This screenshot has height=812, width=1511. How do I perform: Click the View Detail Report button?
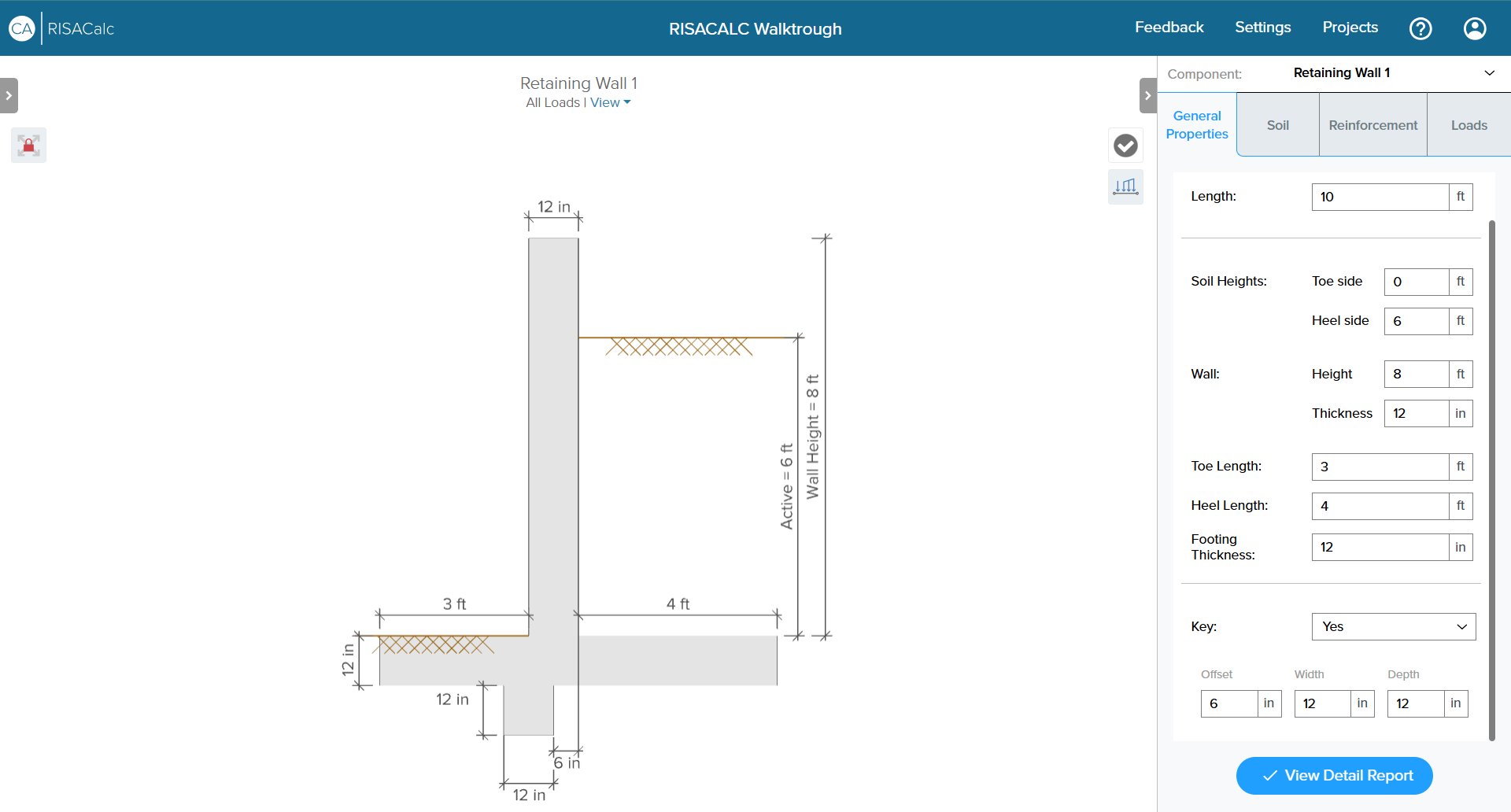[x=1334, y=776]
